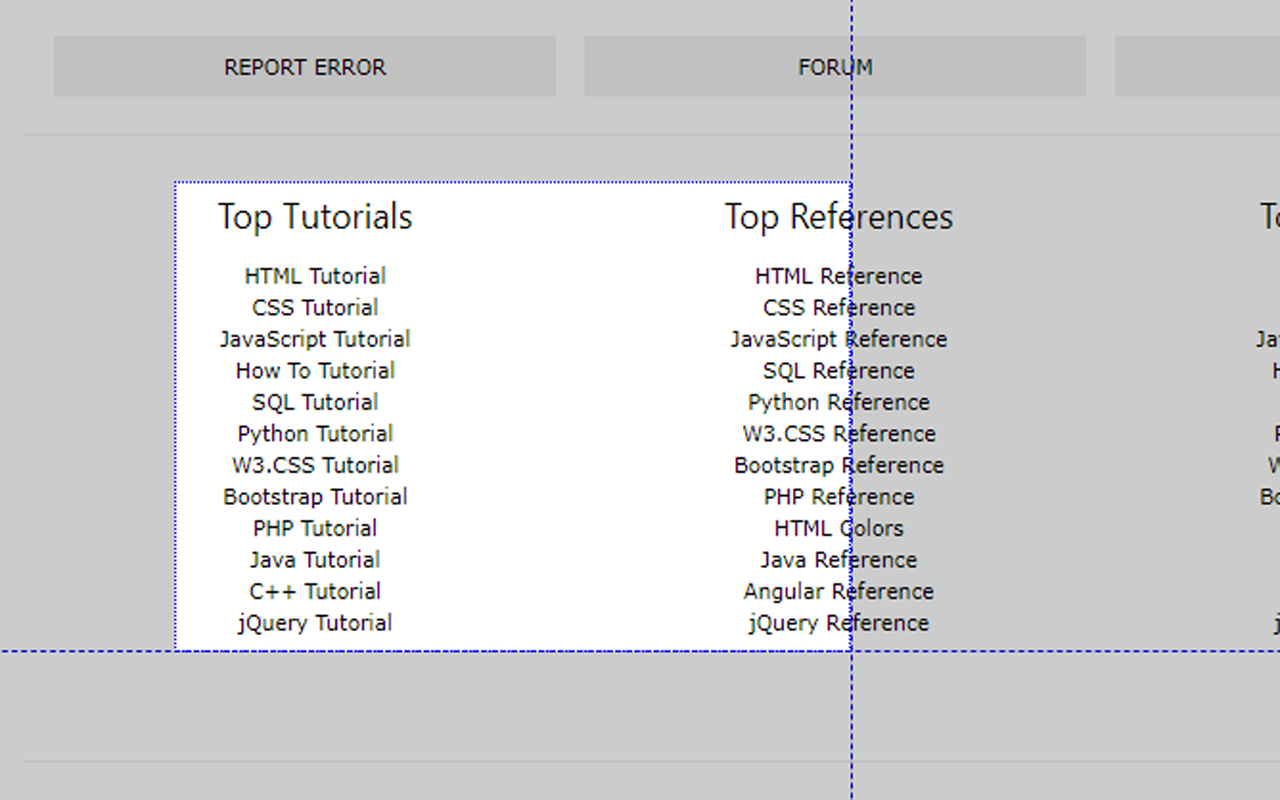Image resolution: width=1280 pixels, height=800 pixels.
Task: Open the FORUM button
Action: pos(835,67)
